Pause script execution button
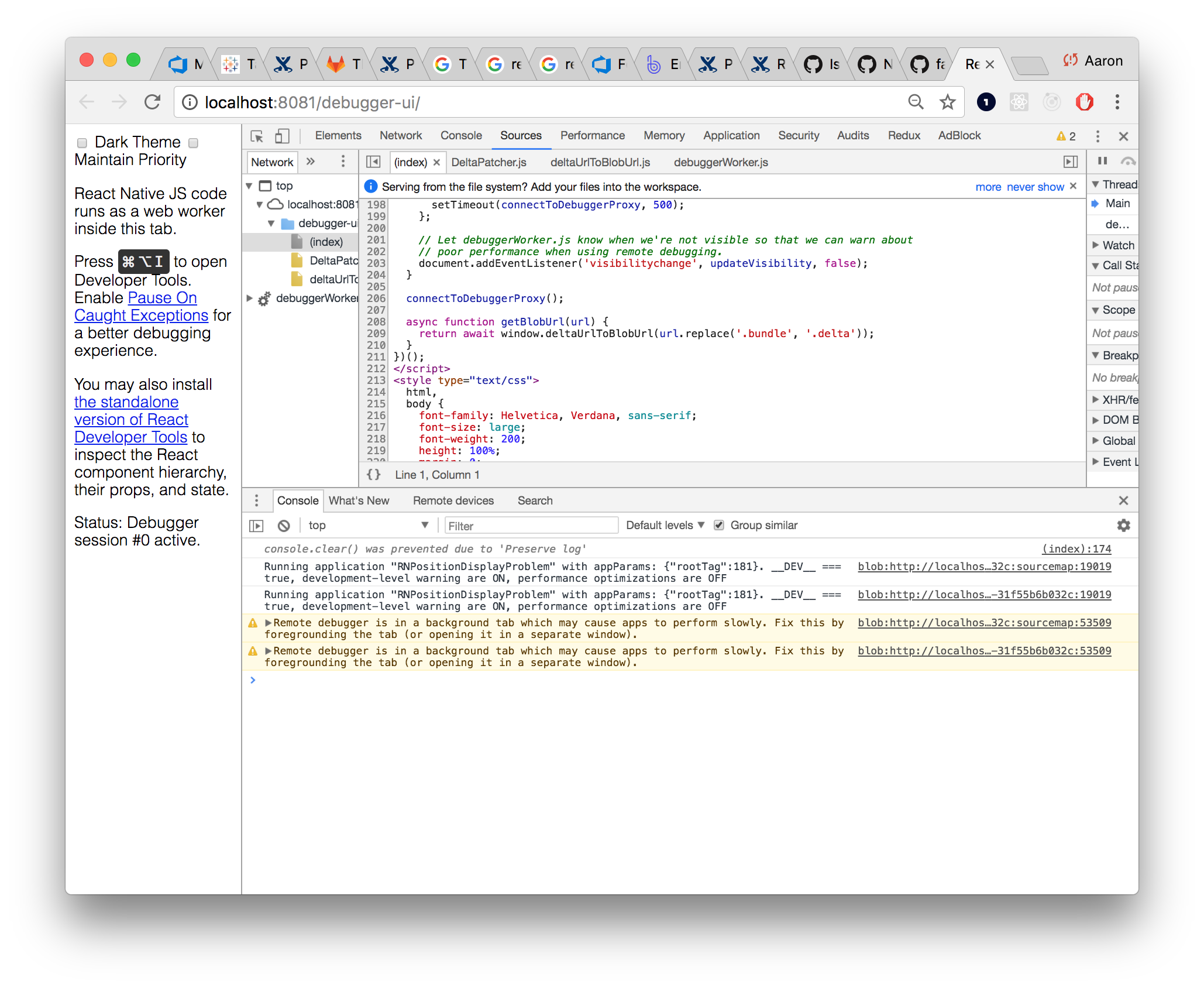Viewport: 1204px width, 988px height. pyautogui.click(x=1102, y=161)
